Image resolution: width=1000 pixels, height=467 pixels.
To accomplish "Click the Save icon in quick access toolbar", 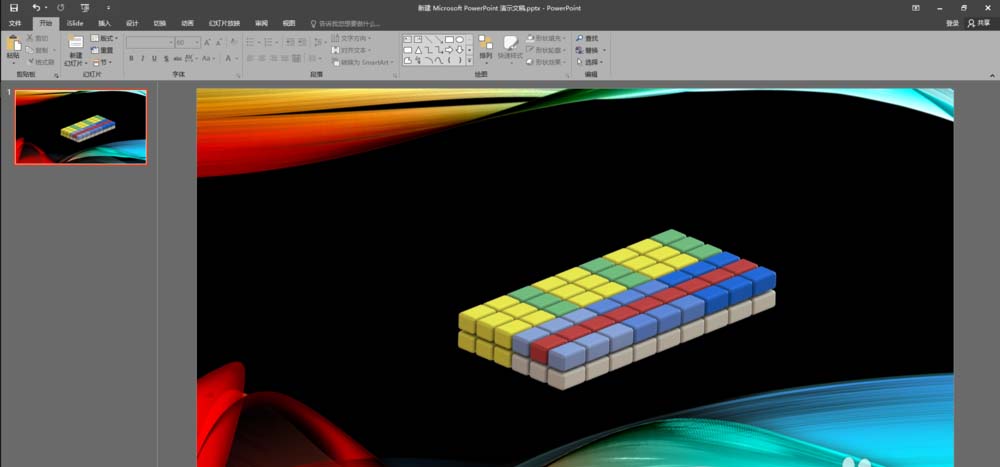I will (x=14, y=8).
